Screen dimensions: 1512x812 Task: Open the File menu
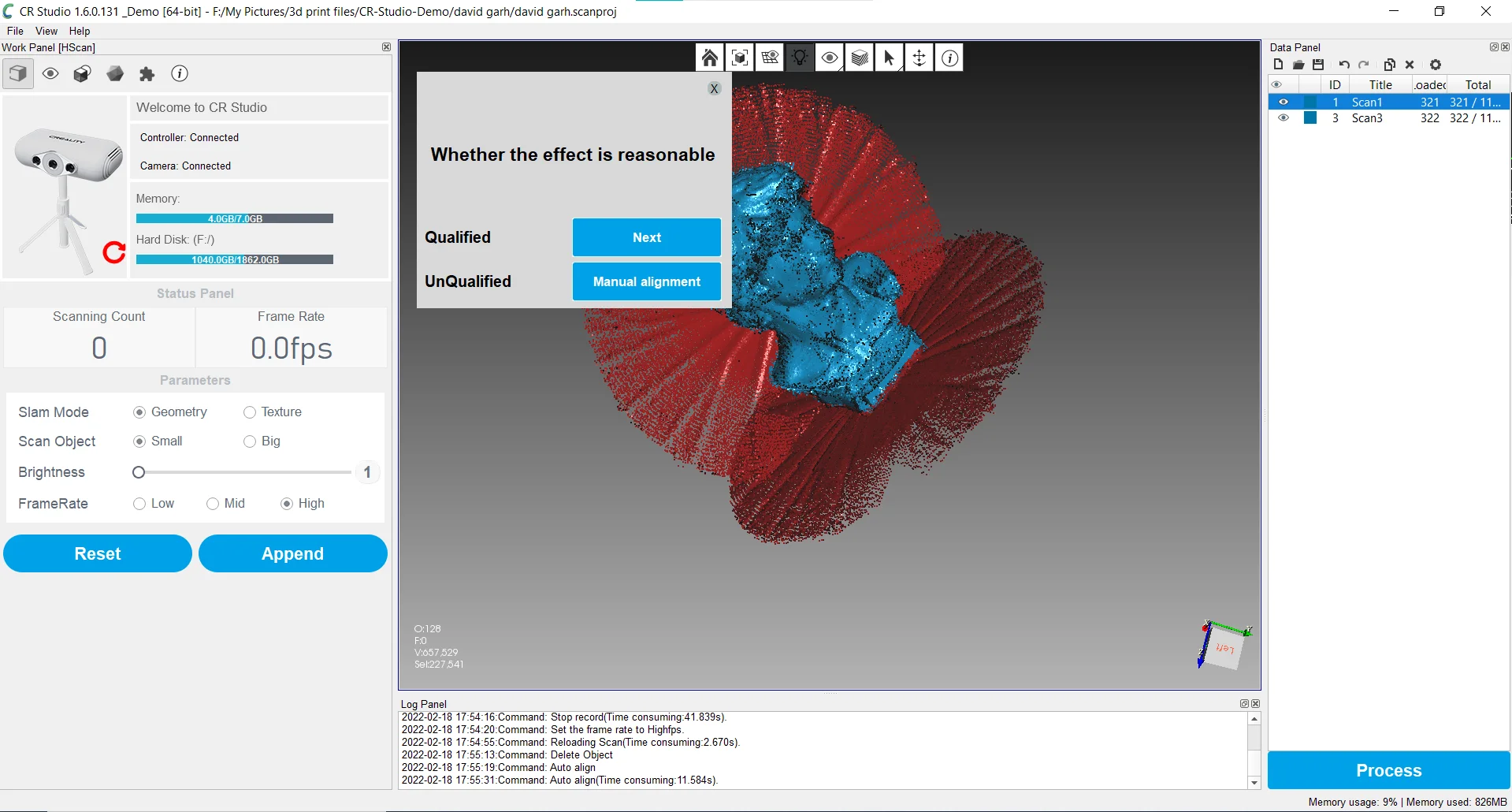pos(15,31)
